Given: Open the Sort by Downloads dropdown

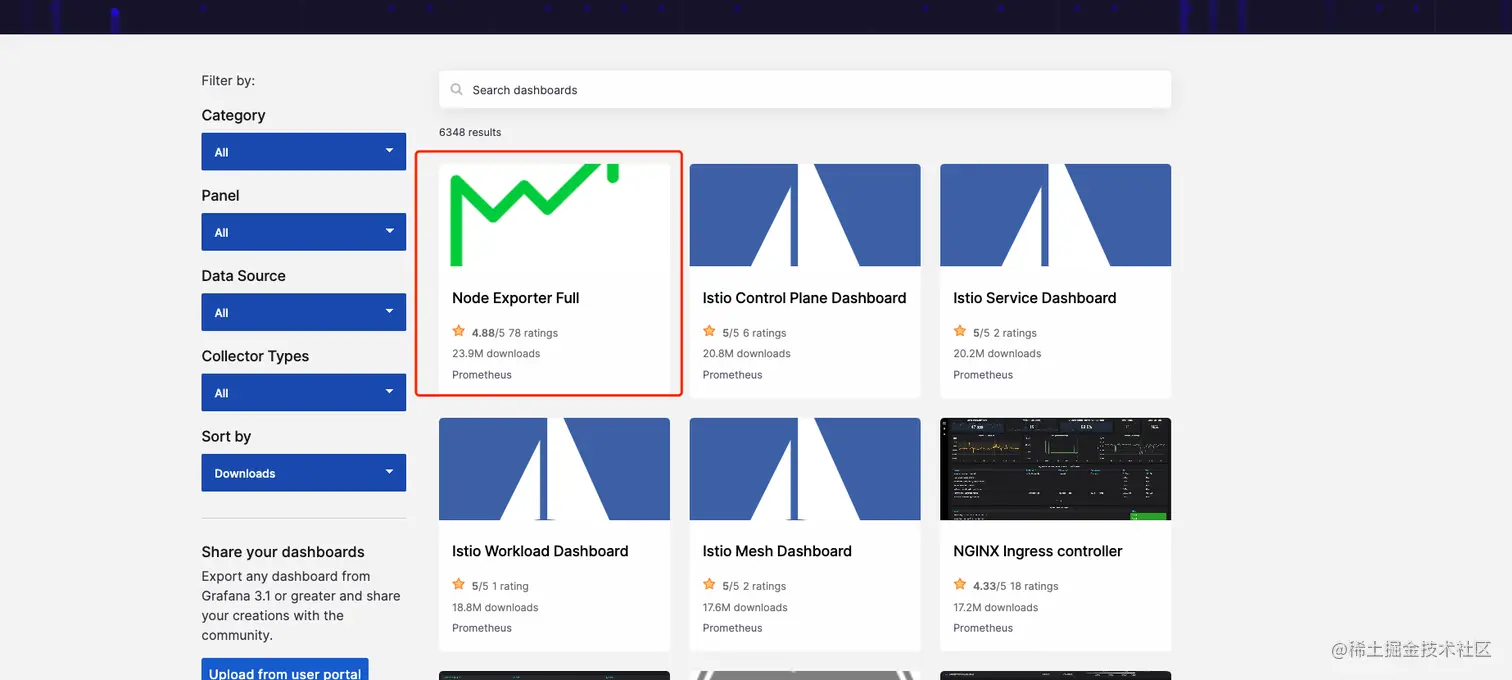Looking at the screenshot, I should click(x=304, y=473).
